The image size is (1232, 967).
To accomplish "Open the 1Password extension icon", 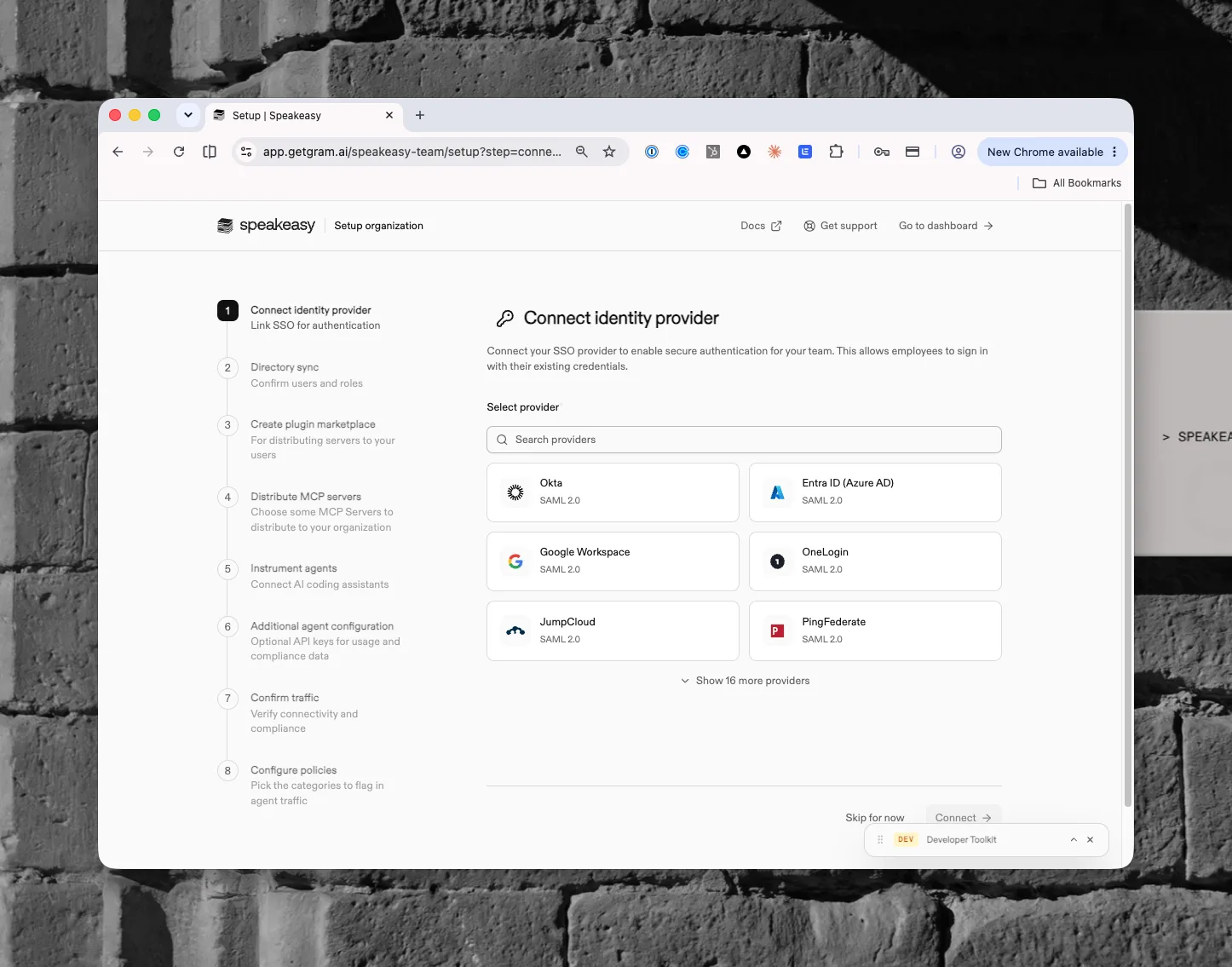I will tap(652, 152).
